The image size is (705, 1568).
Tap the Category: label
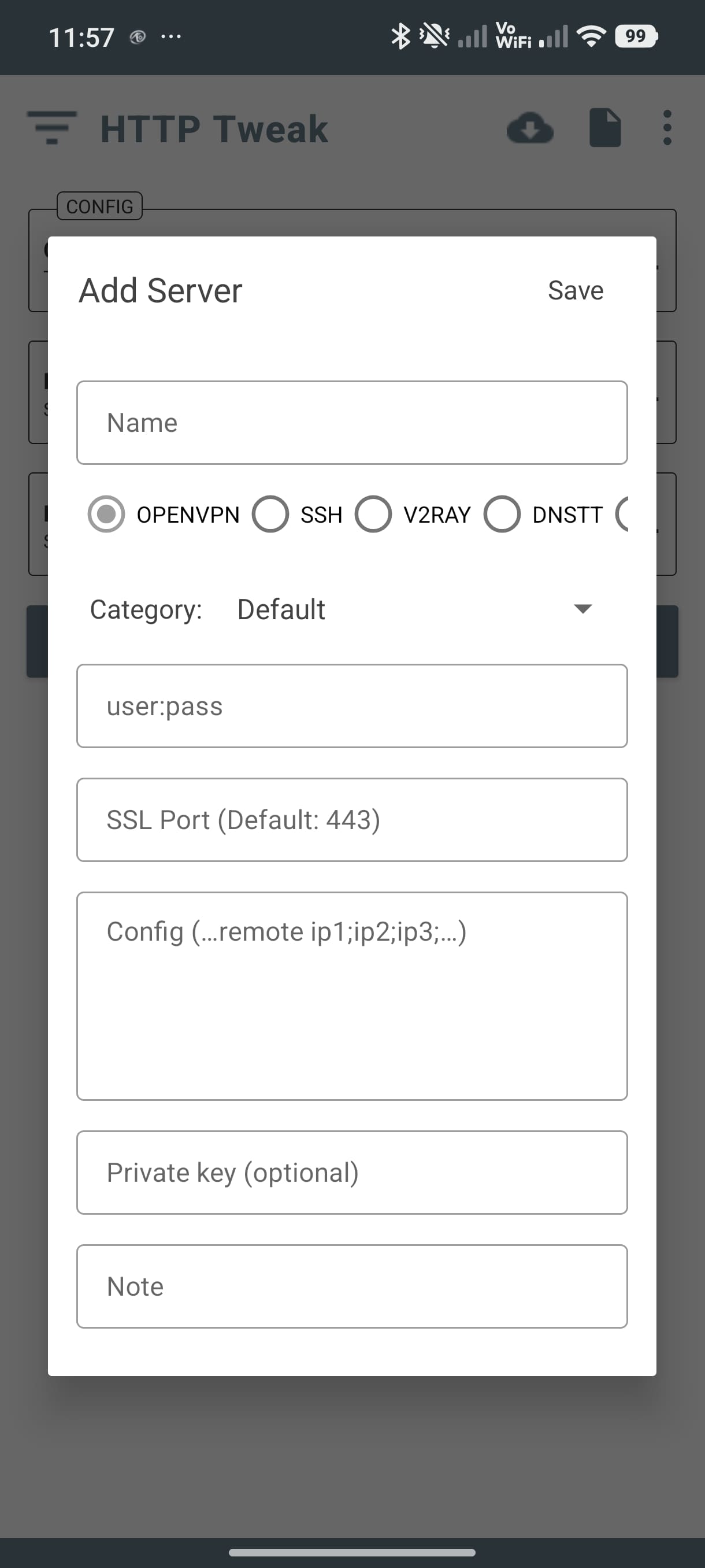point(146,609)
